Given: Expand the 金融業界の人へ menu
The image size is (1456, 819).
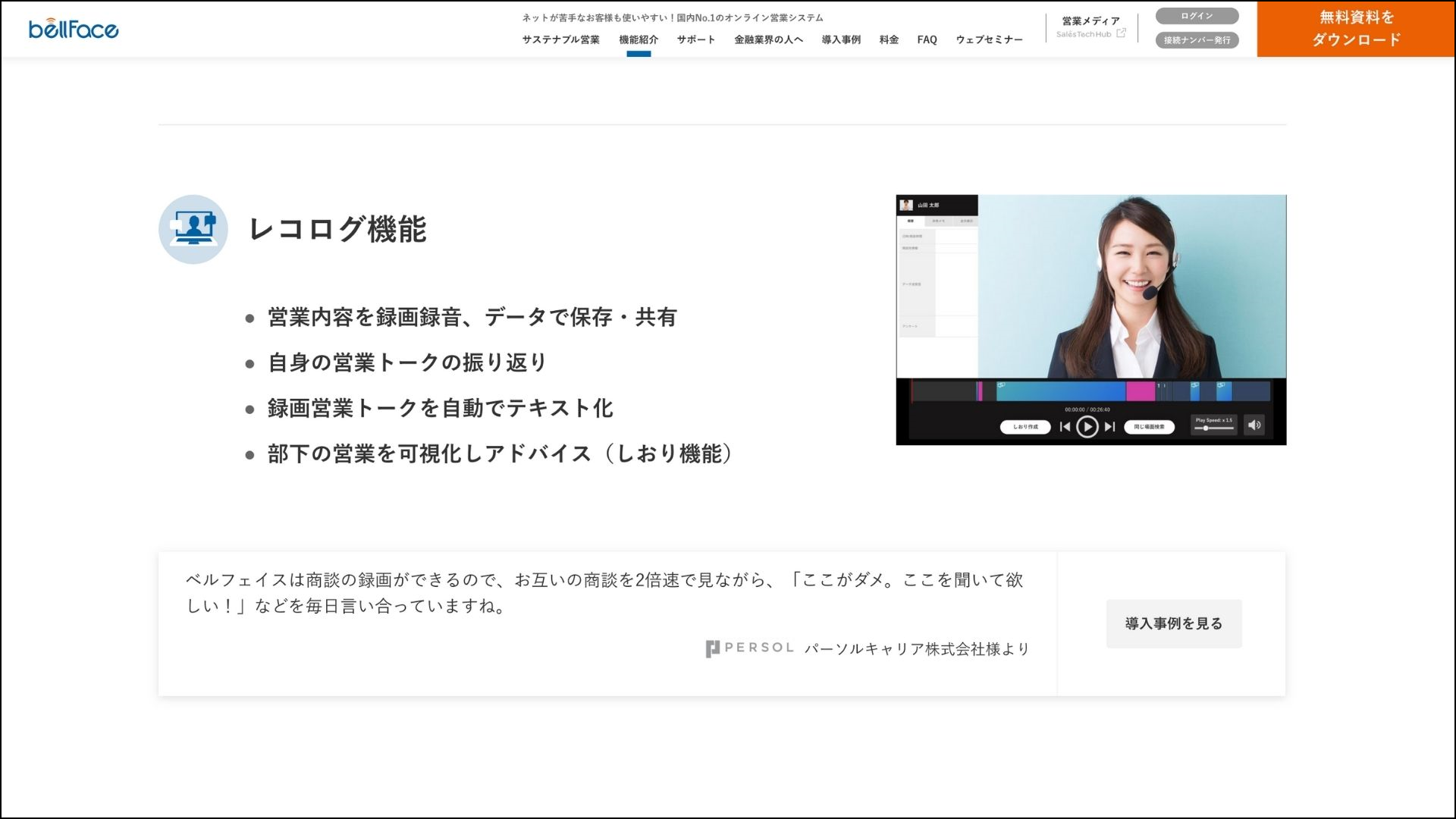Looking at the screenshot, I should [768, 39].
